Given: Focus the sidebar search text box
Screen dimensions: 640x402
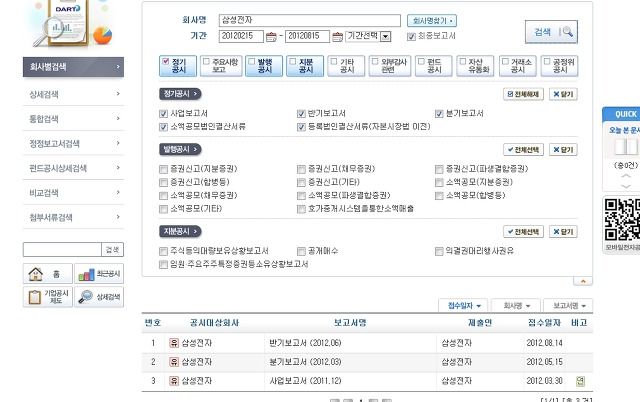Looking at the screenshot, I should tap(62, 249).
